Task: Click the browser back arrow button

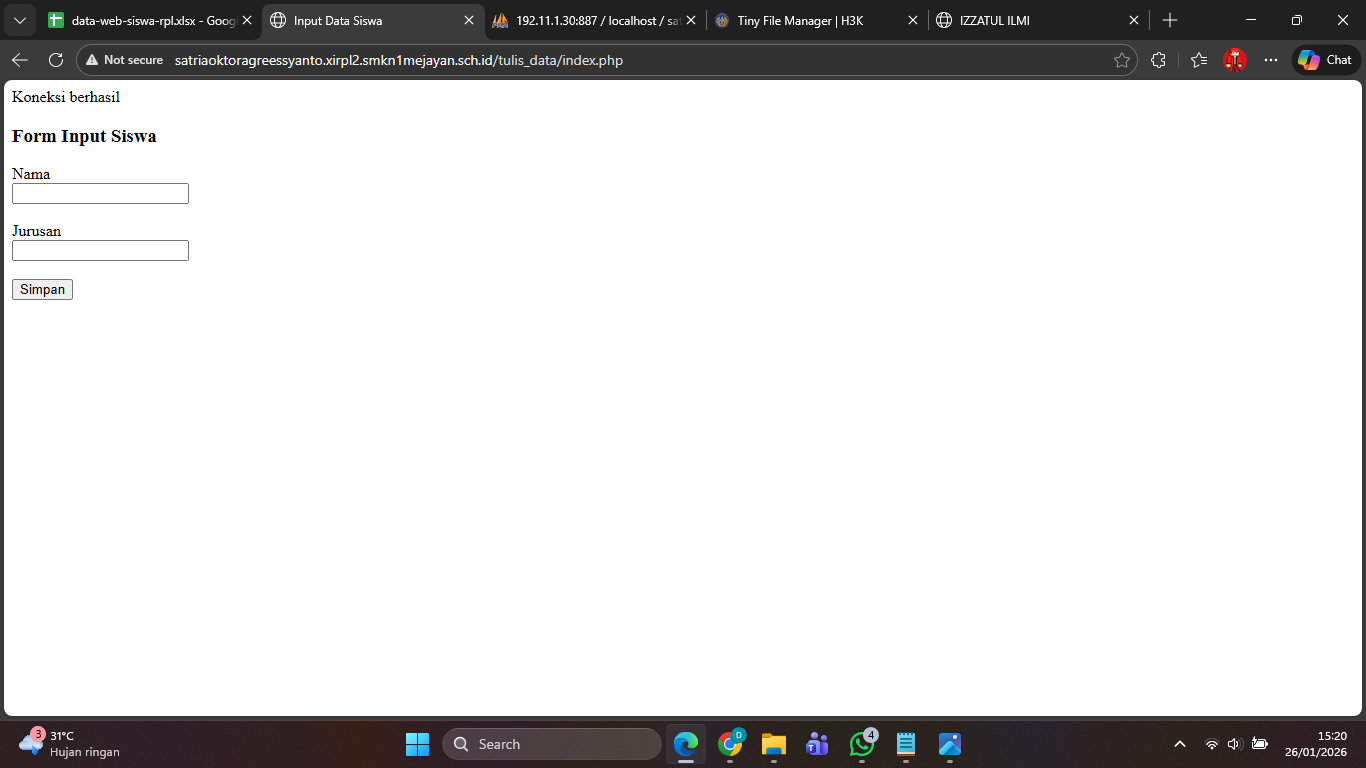Action: (x=20, y=60)
